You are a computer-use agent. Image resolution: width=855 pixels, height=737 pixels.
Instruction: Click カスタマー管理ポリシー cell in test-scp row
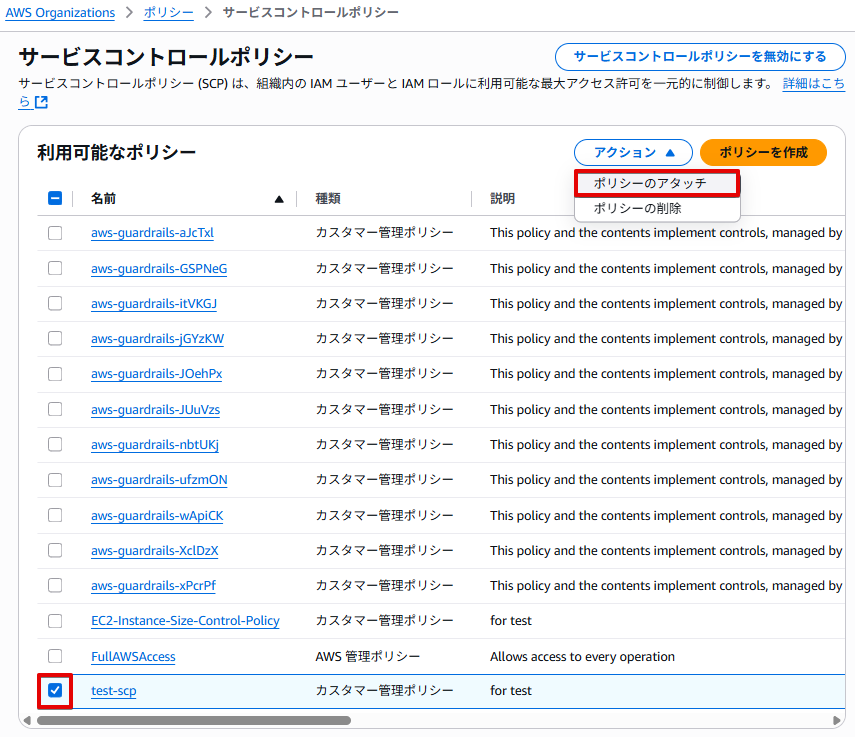pos(384,691)
